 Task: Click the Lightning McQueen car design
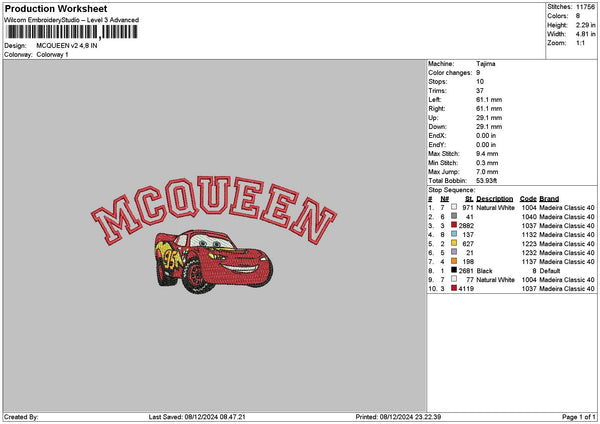(214, 261)
